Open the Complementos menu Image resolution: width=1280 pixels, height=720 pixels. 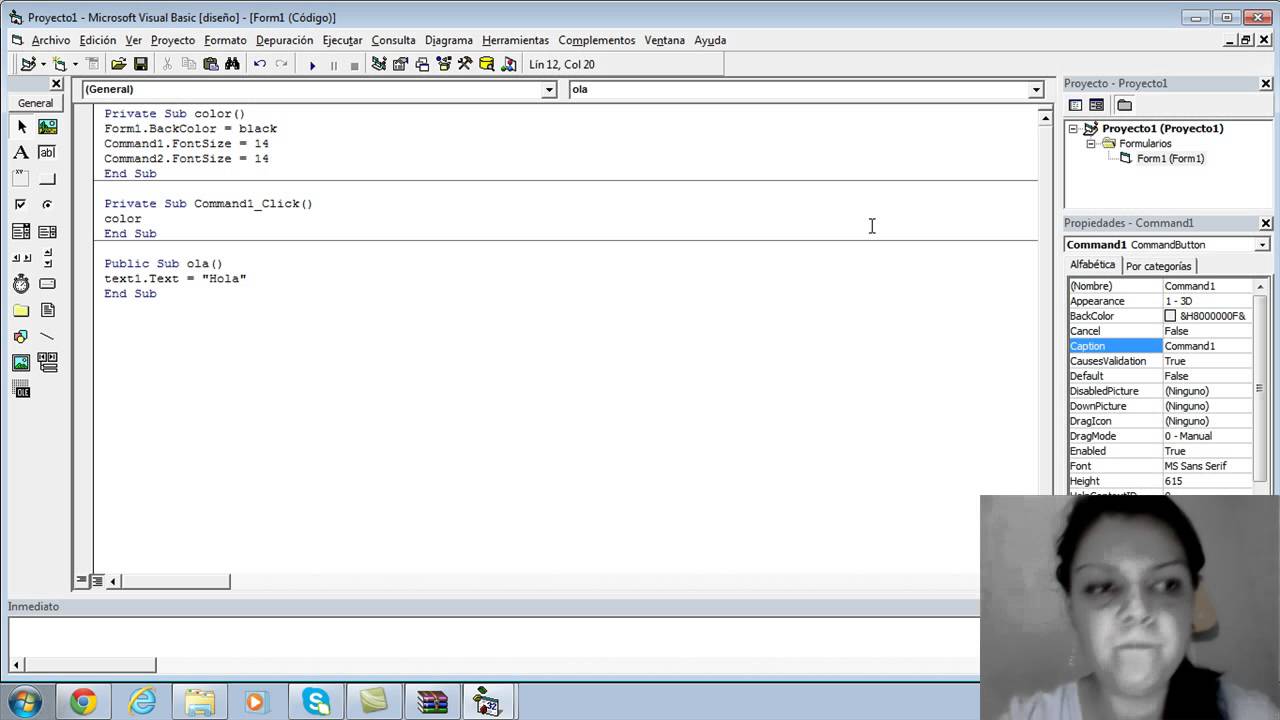[596, 40]
